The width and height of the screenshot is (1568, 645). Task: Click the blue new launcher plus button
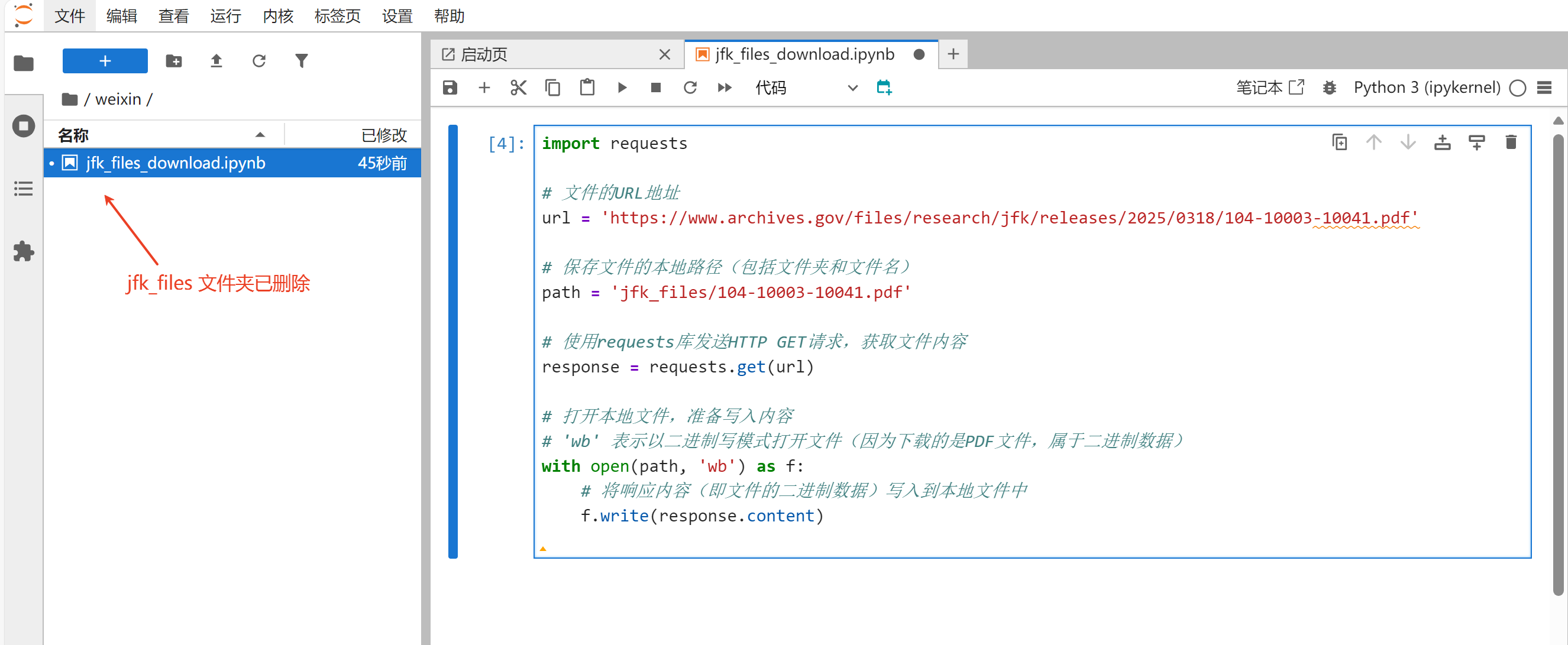coord(105,61)
